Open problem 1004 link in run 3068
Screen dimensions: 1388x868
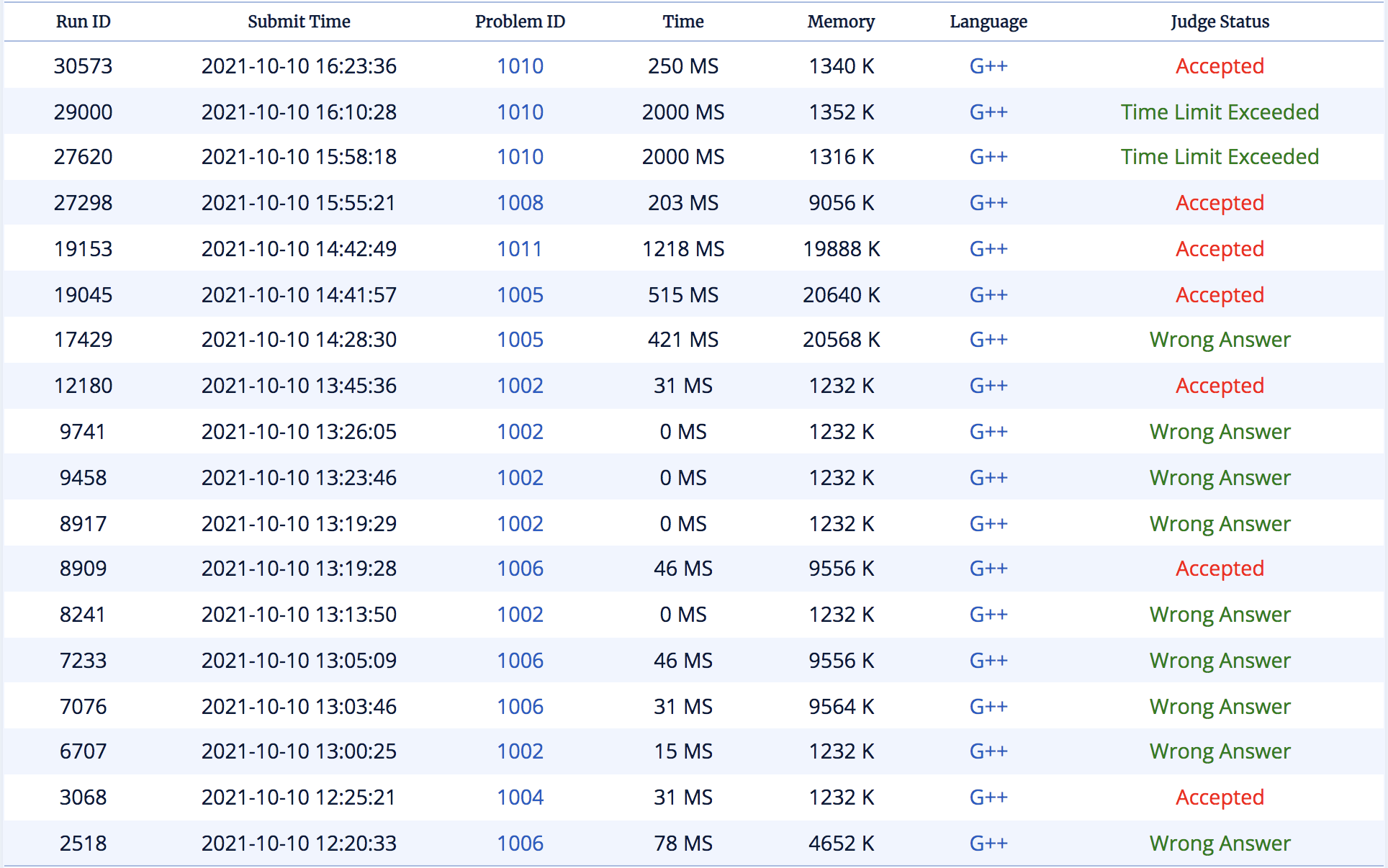(520, 797)
